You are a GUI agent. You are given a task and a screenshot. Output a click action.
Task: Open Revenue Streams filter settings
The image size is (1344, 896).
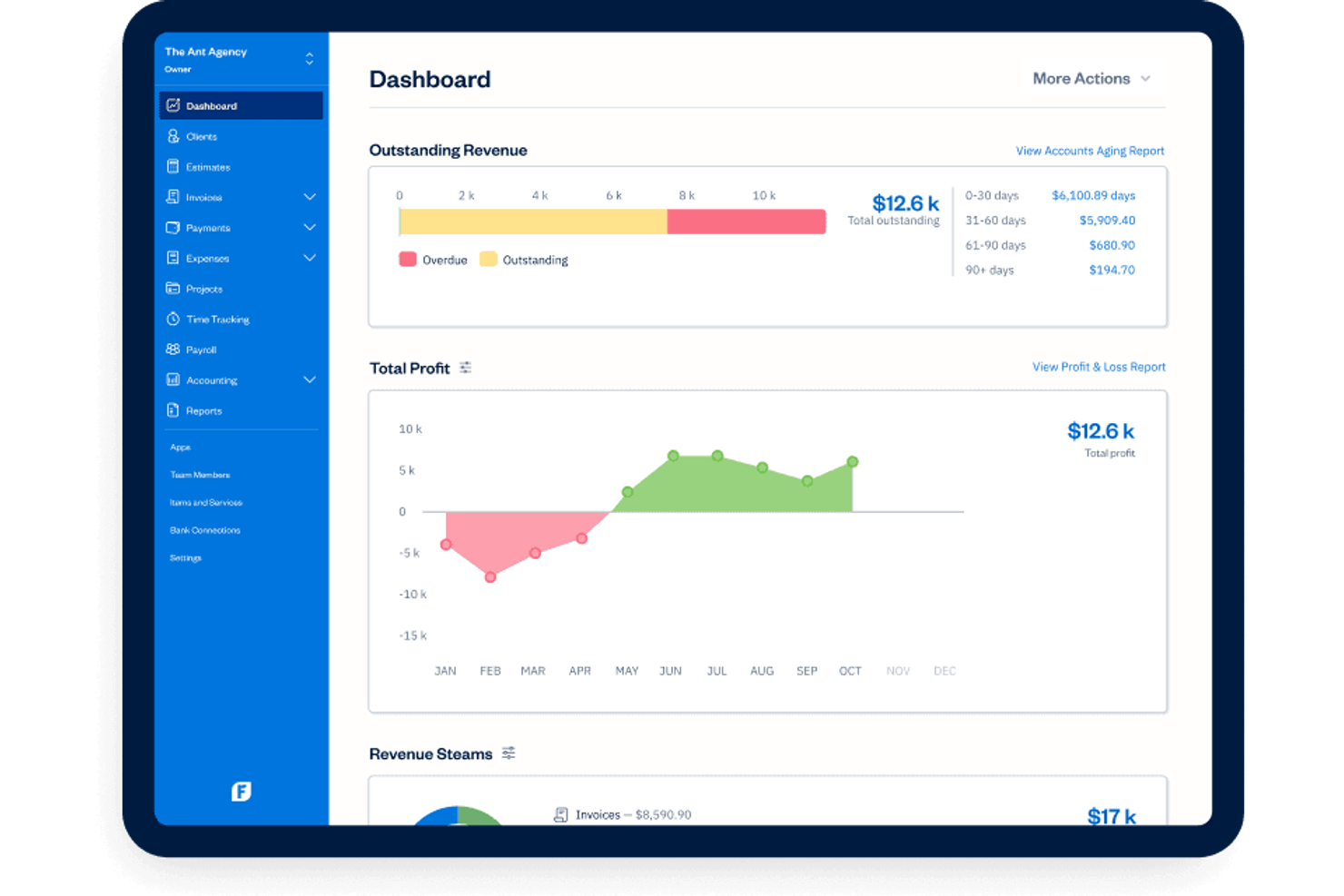point(509,753)
